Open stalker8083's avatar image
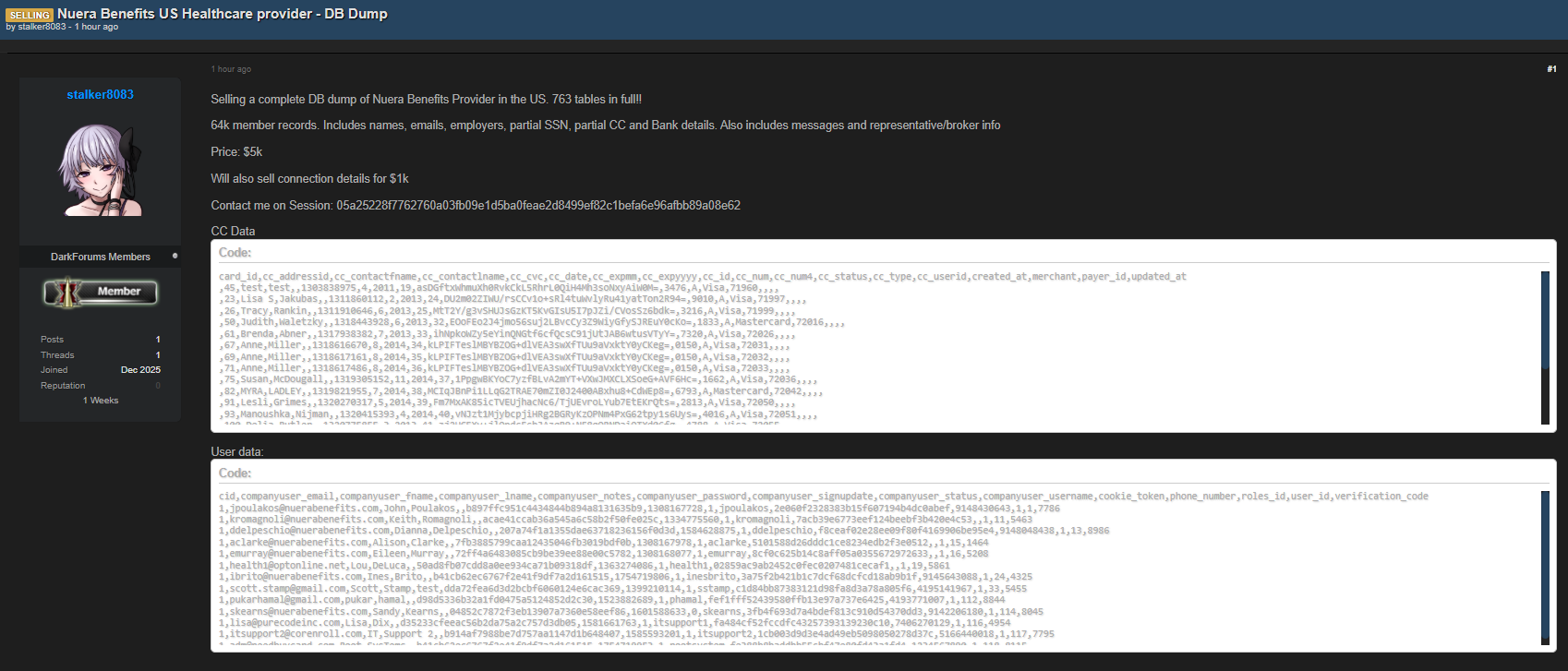Screen dimensions: 1568x671 tap(101, 170)
